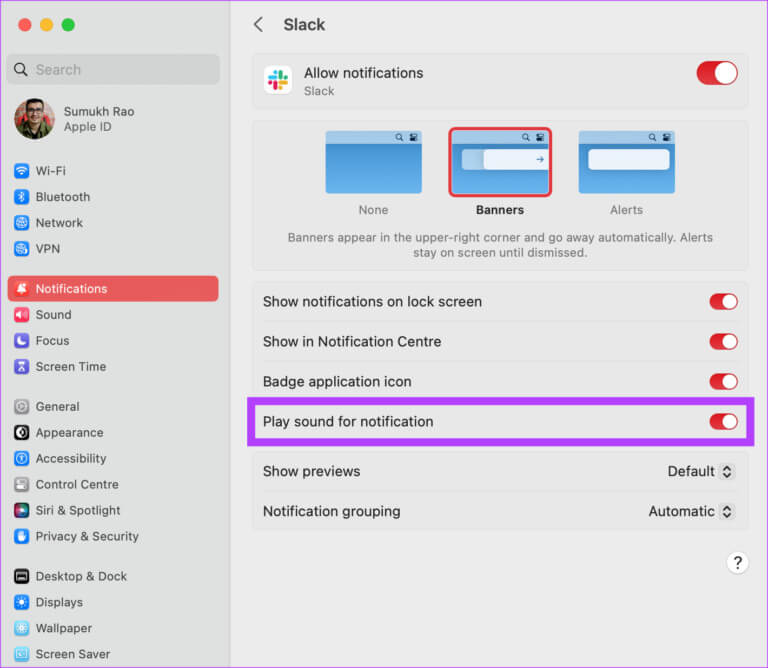Screen dimensions: 768x668
Task: Open General settings label in sidebar
Action: [x=57, y=407]
